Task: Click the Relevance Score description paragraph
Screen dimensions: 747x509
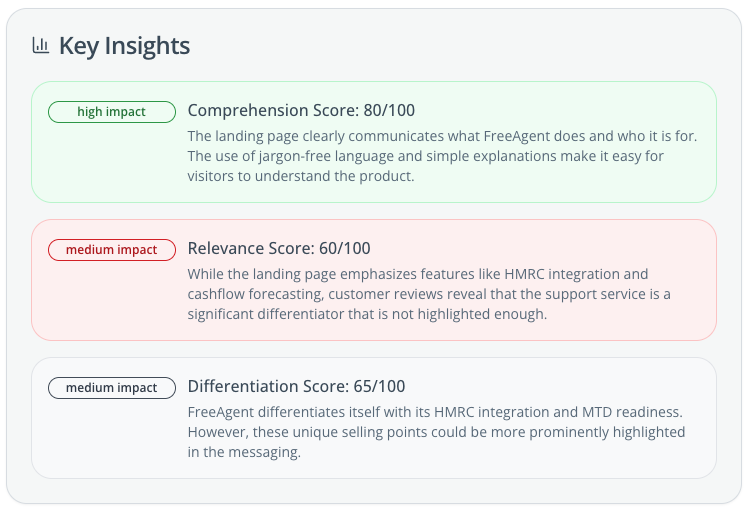Action: (x=428, y=294)
